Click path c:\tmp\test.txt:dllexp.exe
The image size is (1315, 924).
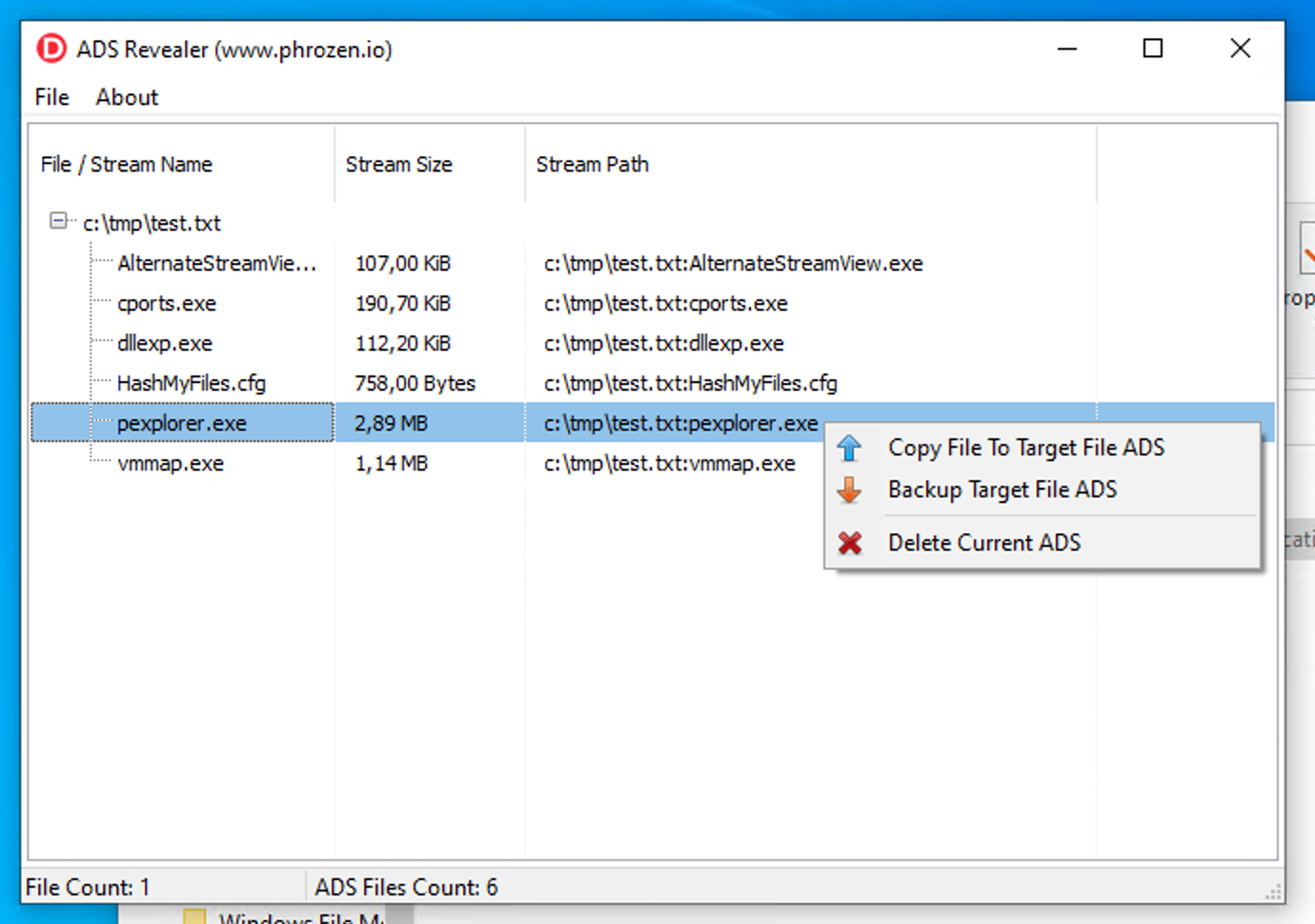coord(664,343)
